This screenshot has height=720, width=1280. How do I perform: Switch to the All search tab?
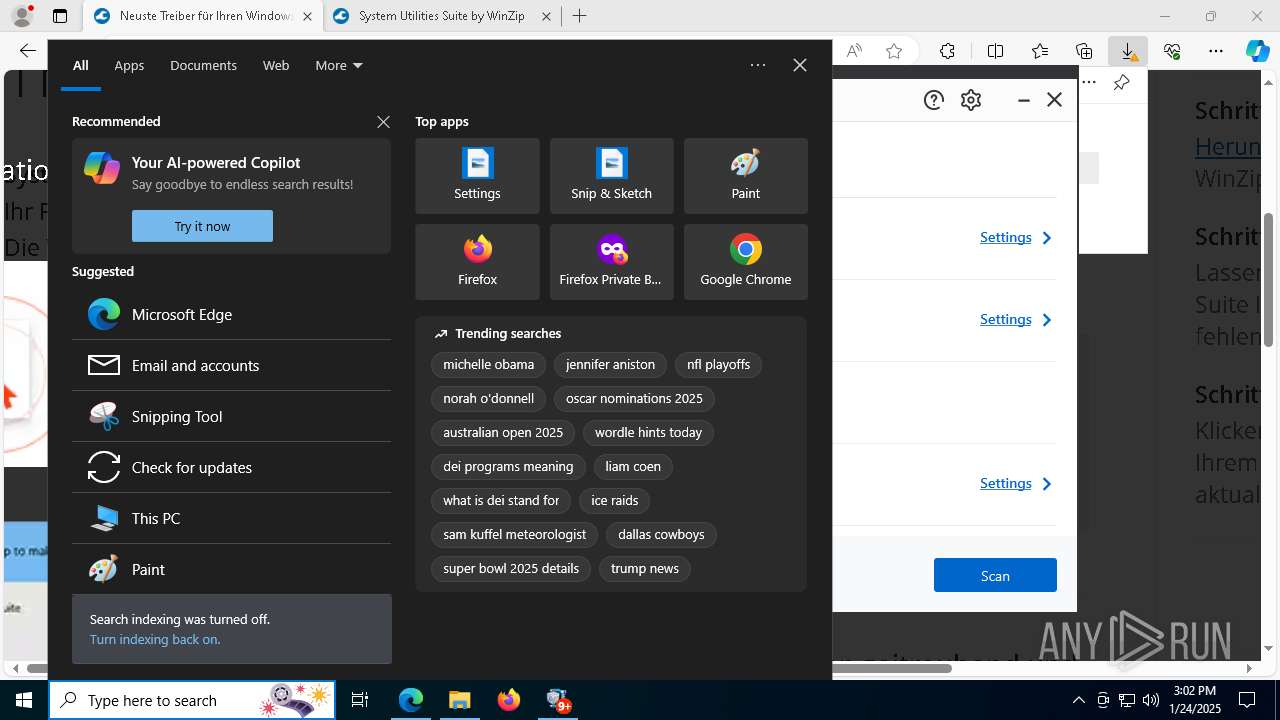coord(81,66)
